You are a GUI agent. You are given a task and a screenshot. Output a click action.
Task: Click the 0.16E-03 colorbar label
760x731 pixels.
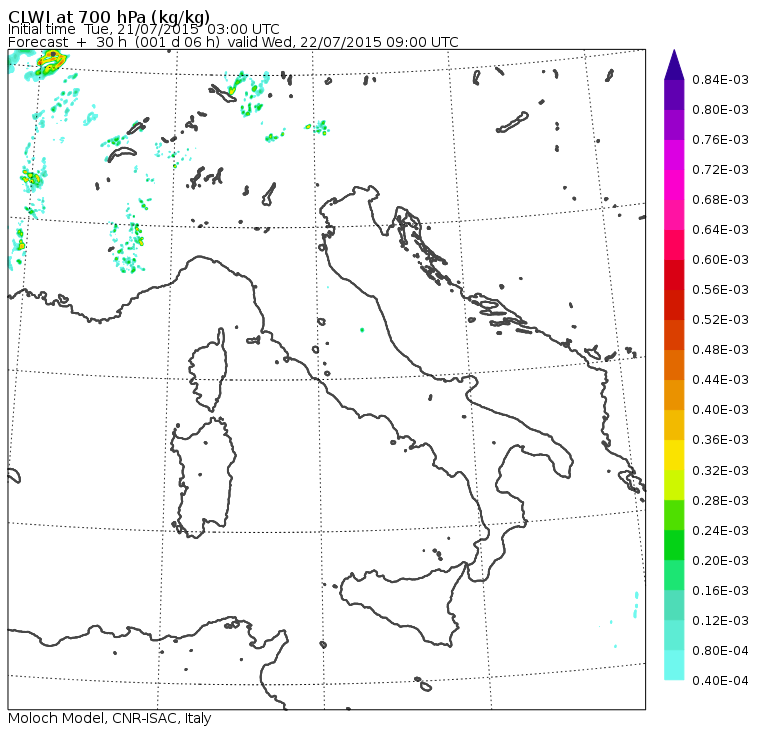point(720,591)
